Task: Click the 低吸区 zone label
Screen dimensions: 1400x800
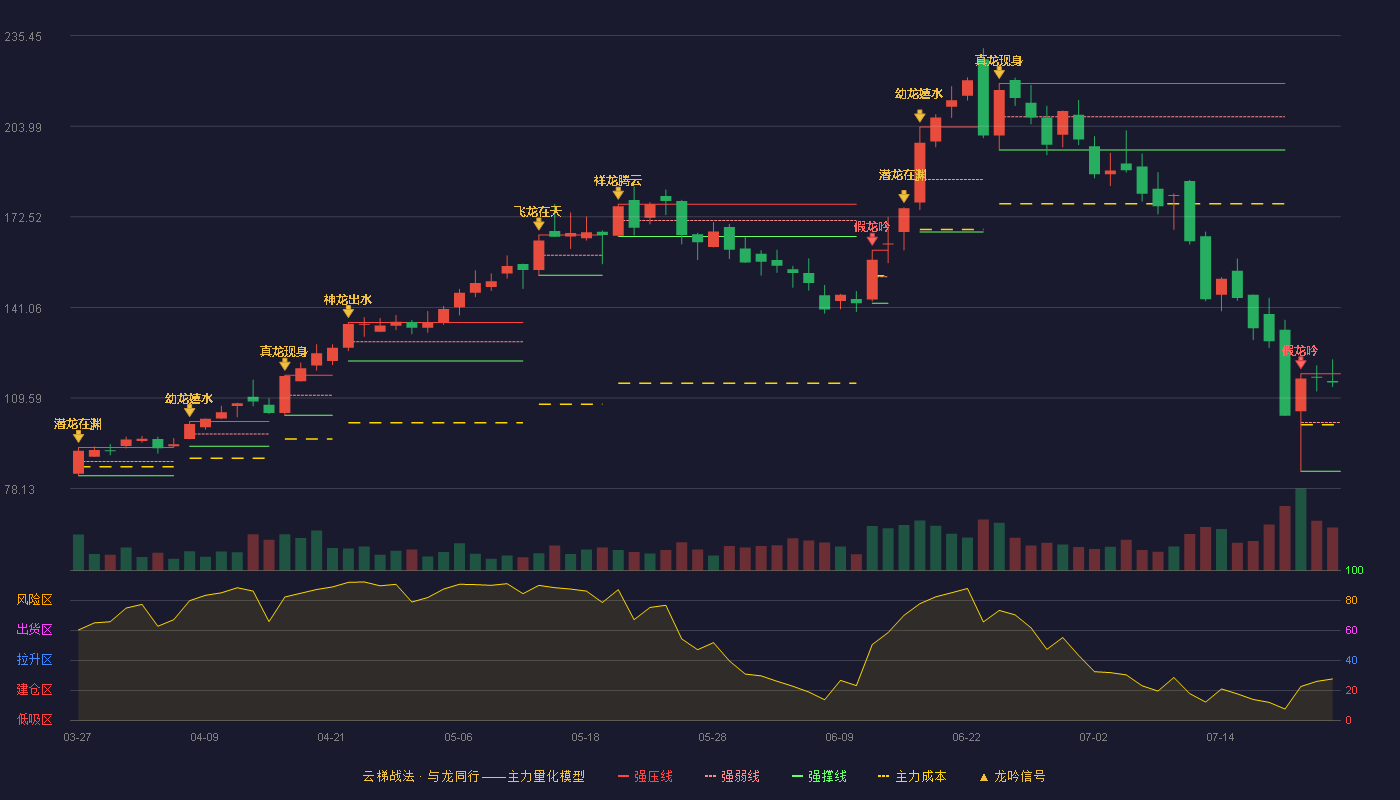Action: (x=34, y=719)
